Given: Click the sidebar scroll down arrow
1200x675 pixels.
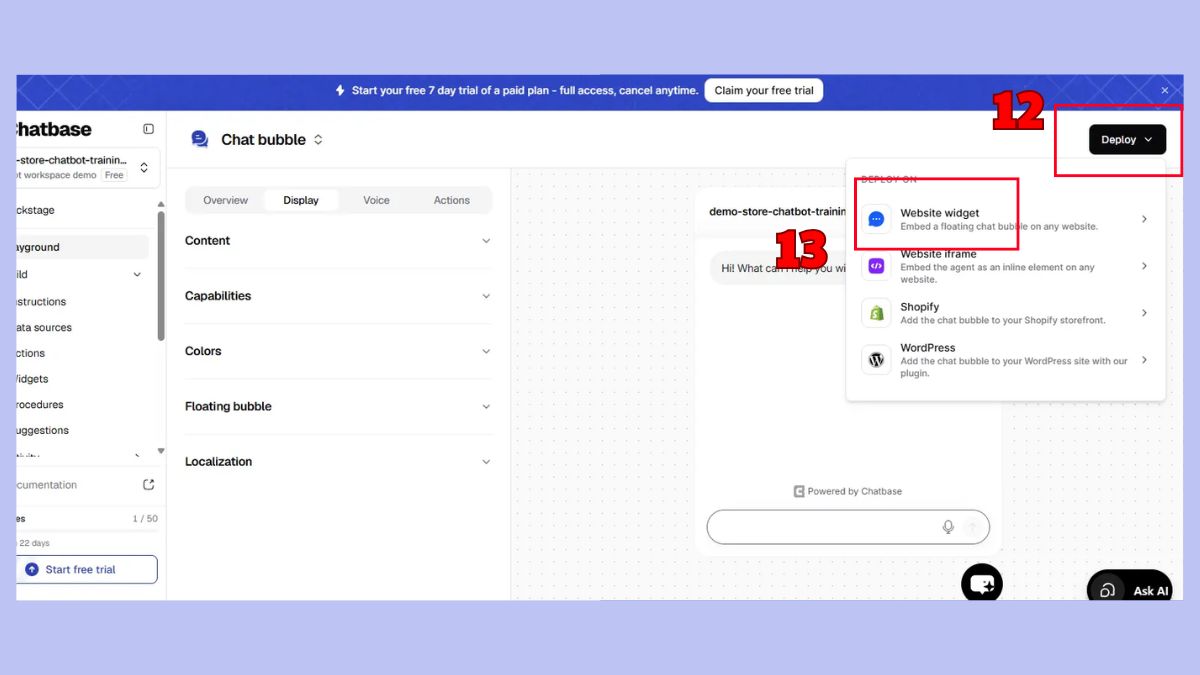Looking at the screenshot, I should [x=161, y=451].
